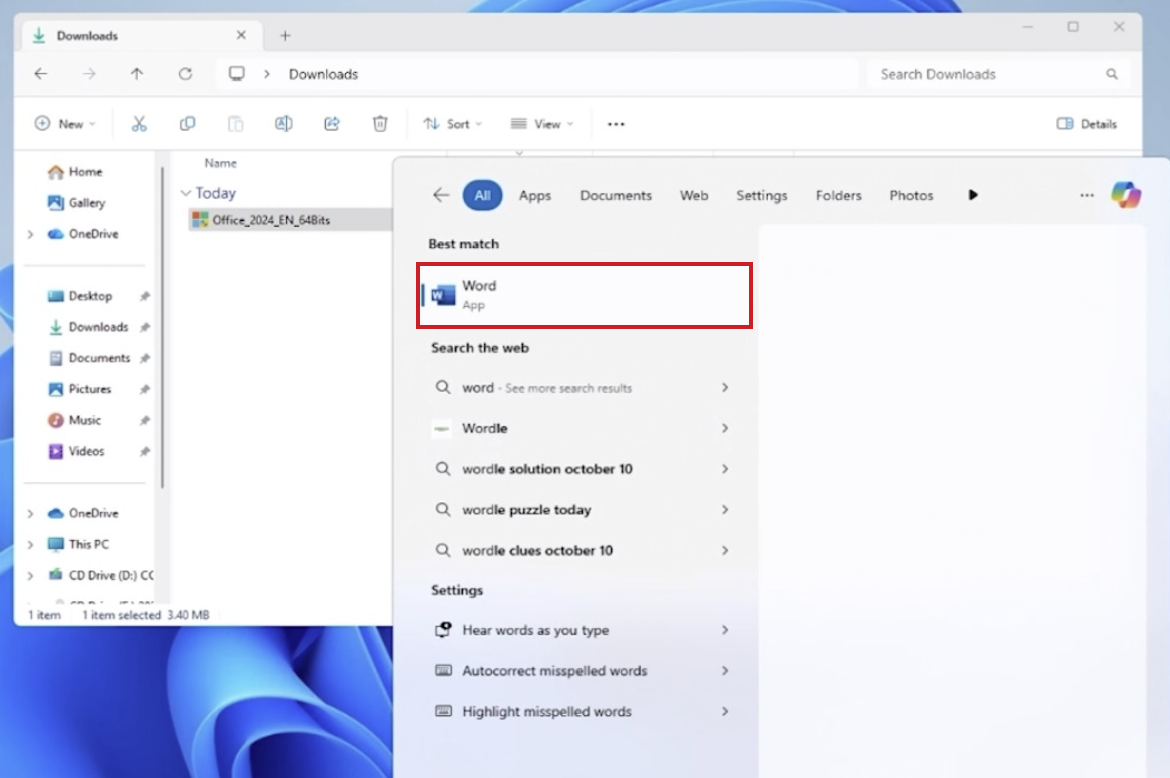Unpin Documents from Quick access
The image size is (1170, 778).
[145, 358]
